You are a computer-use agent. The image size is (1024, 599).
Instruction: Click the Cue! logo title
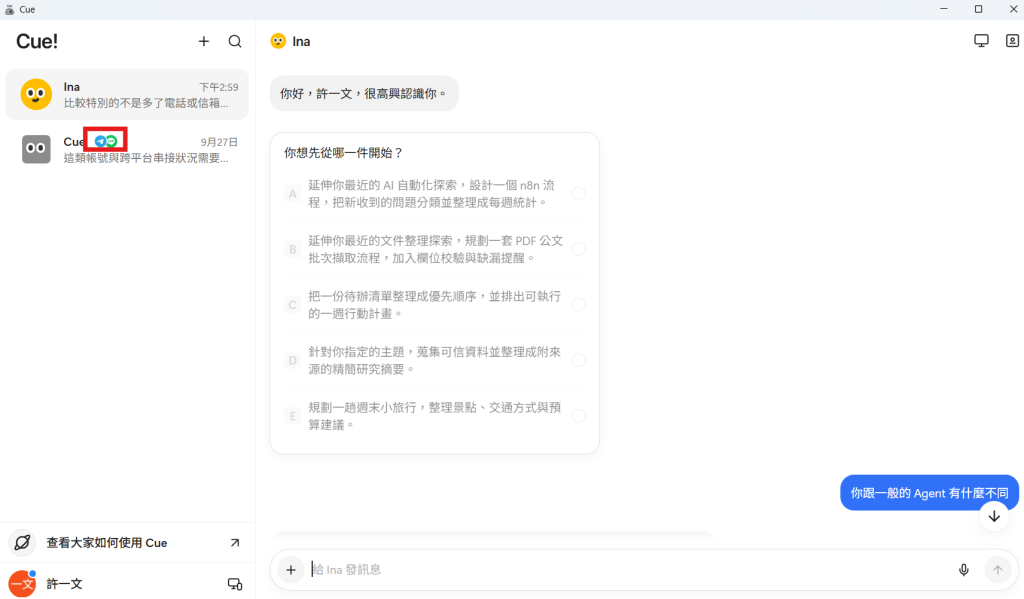(x=37, y=41)
